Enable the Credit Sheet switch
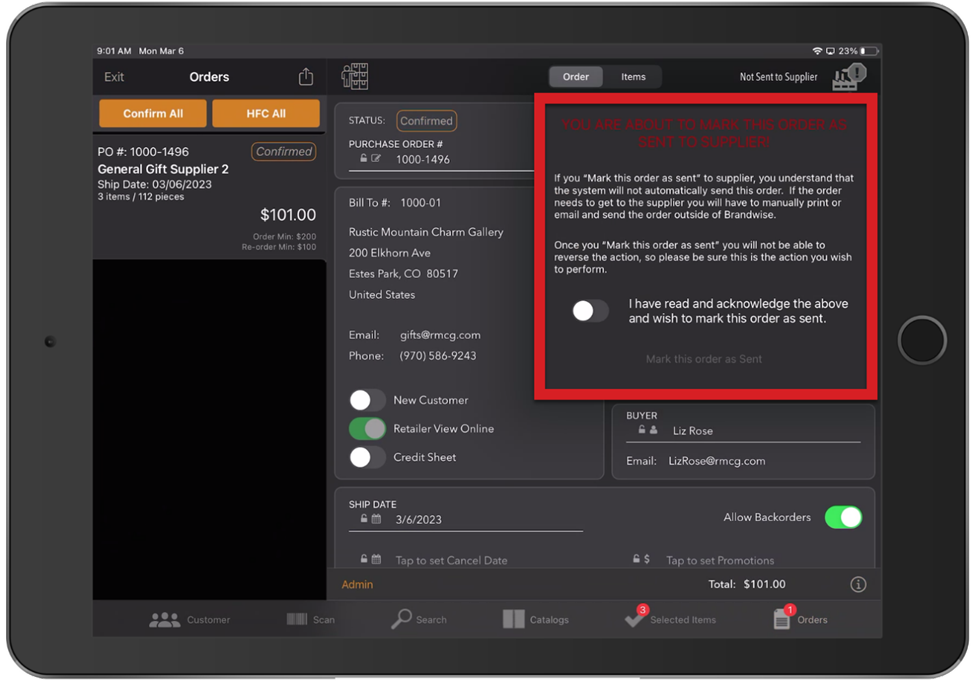Image resolution: width=975 pixels, height=681 pixels. pyautogui.click(x=367, y=457)
